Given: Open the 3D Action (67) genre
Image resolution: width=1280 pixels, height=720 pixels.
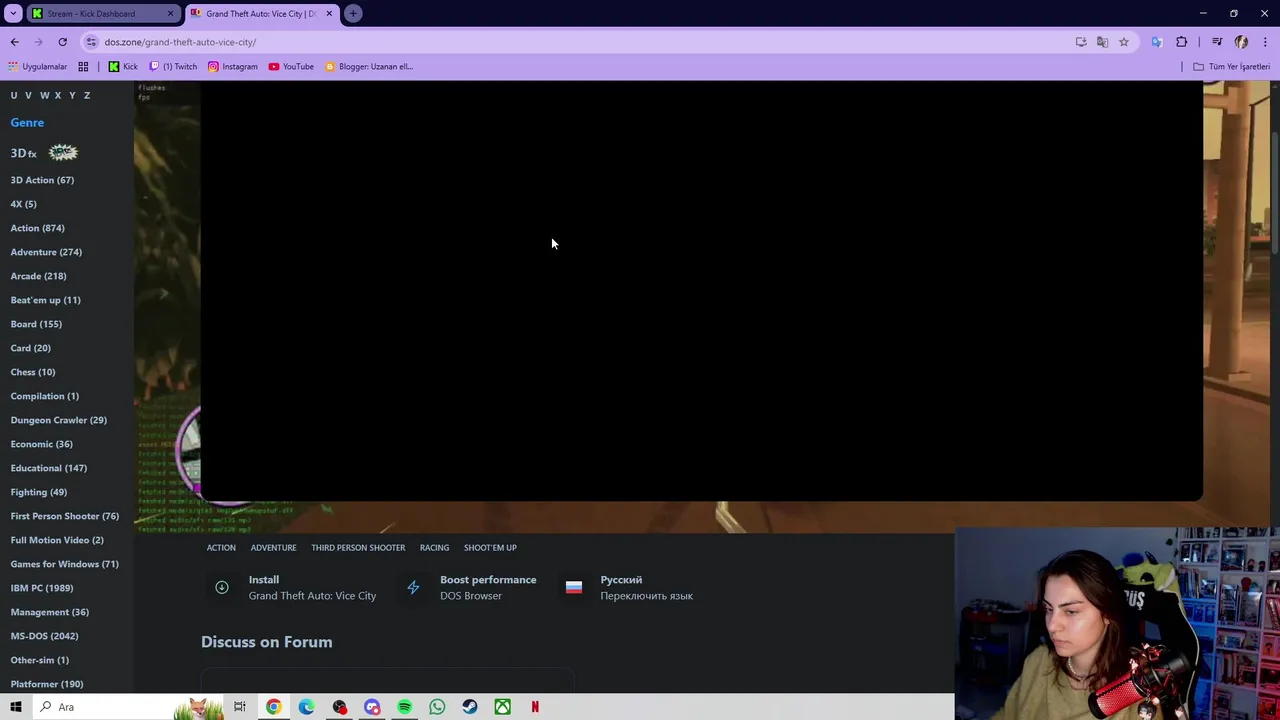Looking at the screenshot, I should [42, 180].
